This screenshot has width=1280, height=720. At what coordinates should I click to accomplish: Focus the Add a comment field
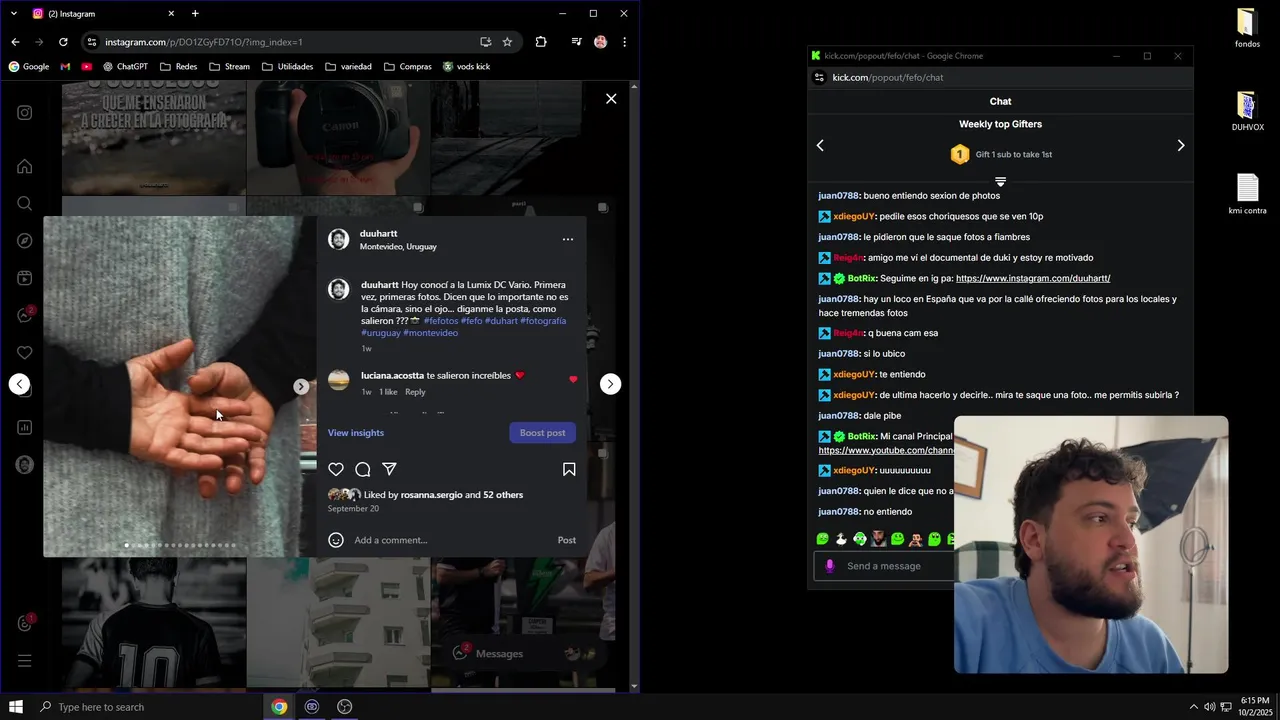click(x=450, y=540)
